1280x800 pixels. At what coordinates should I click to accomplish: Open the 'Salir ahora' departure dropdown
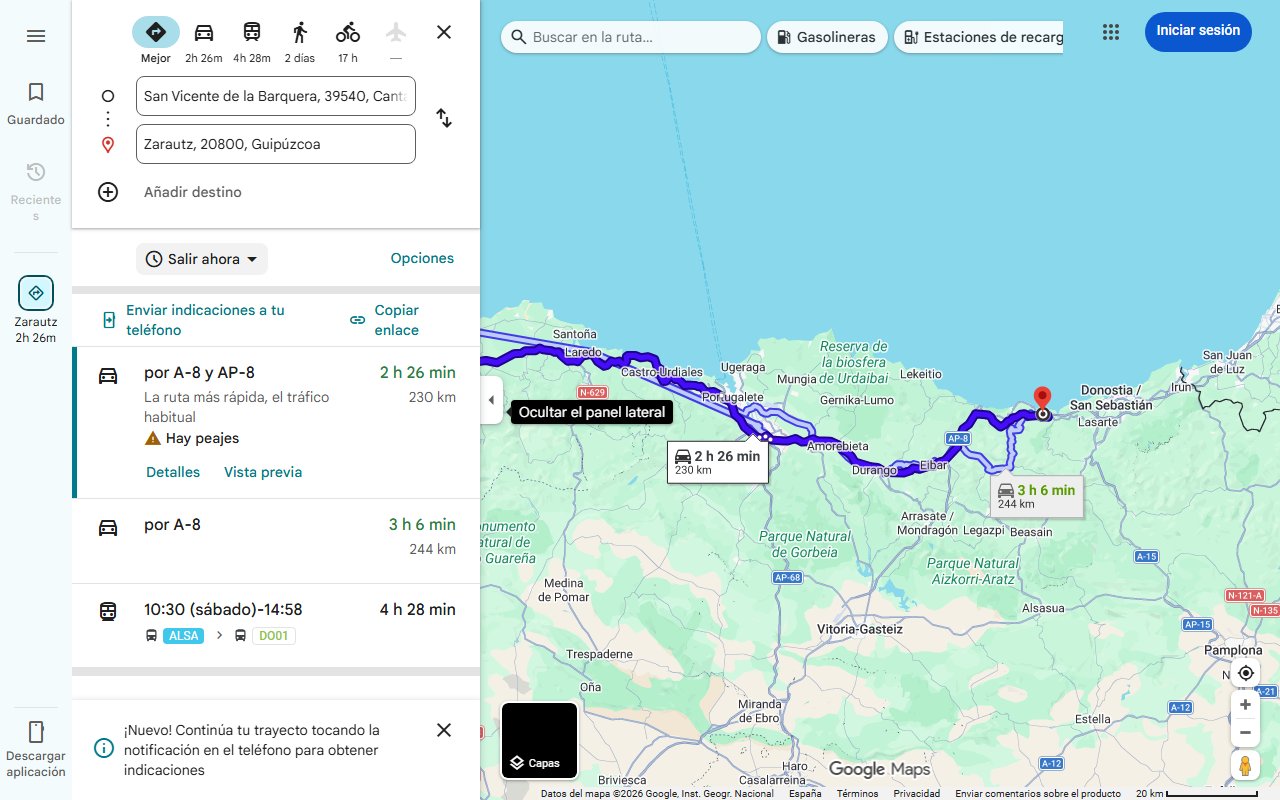201,258
